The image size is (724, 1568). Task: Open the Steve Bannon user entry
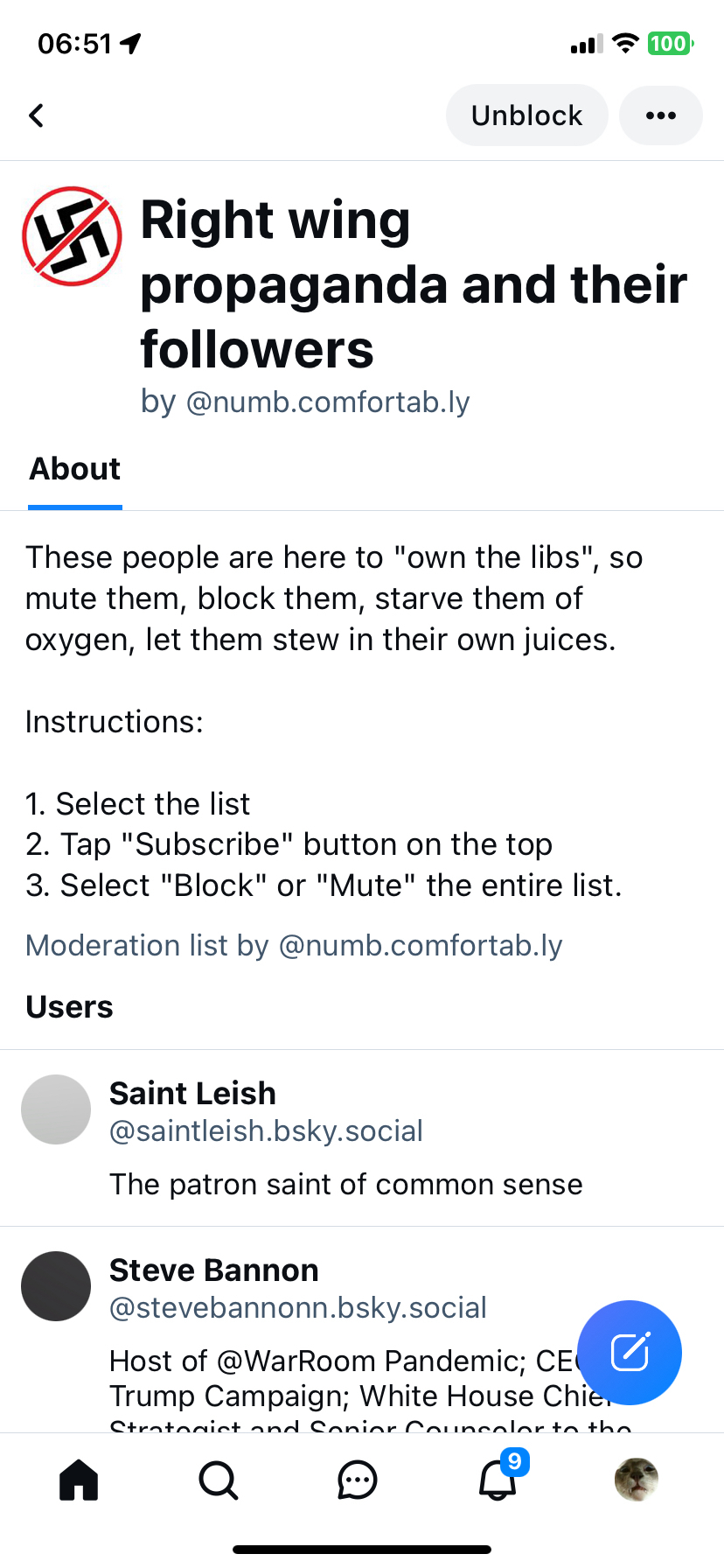(x=214, y=1270)
